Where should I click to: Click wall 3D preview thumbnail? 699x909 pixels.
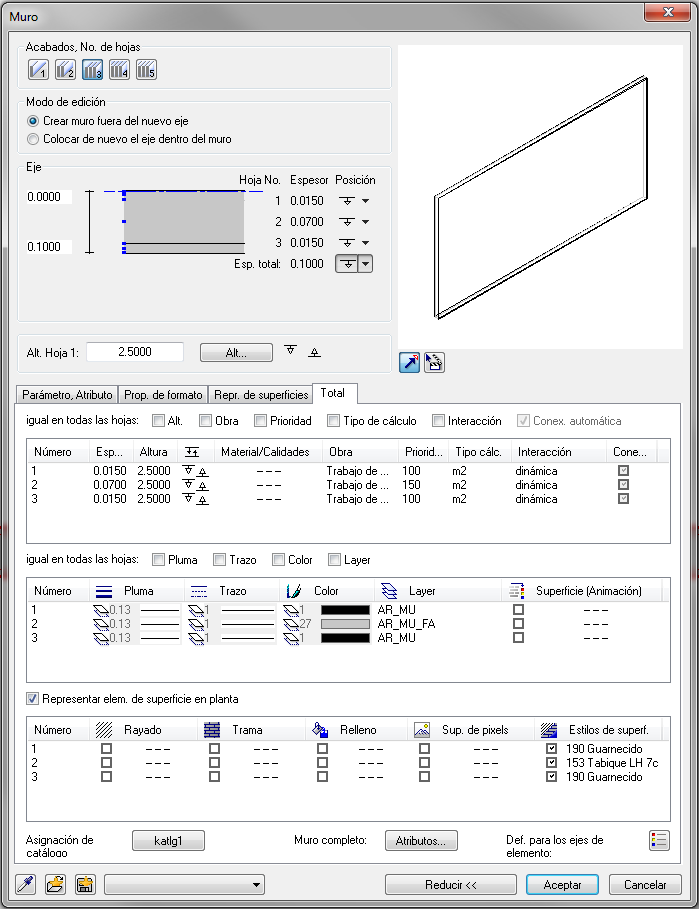pos(540,197)
